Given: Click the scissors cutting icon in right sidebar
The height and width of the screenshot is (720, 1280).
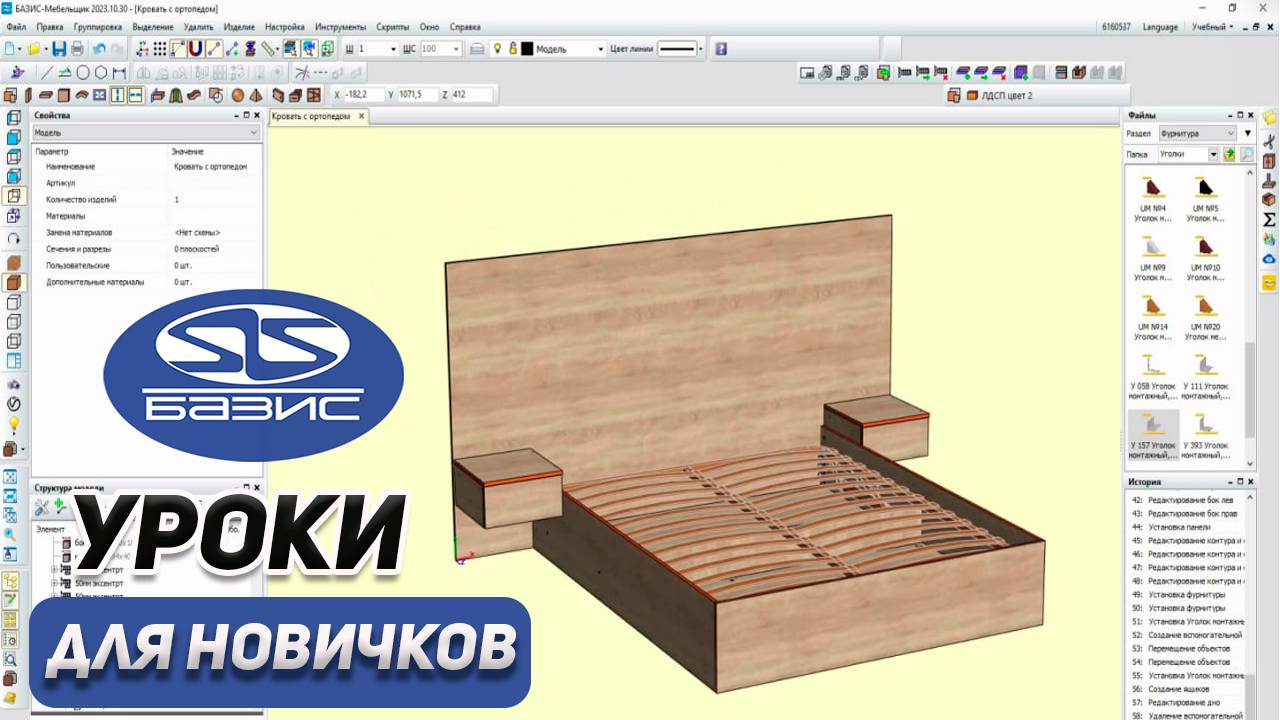Looking at the screenshot, I should [x=1269, y=140].
